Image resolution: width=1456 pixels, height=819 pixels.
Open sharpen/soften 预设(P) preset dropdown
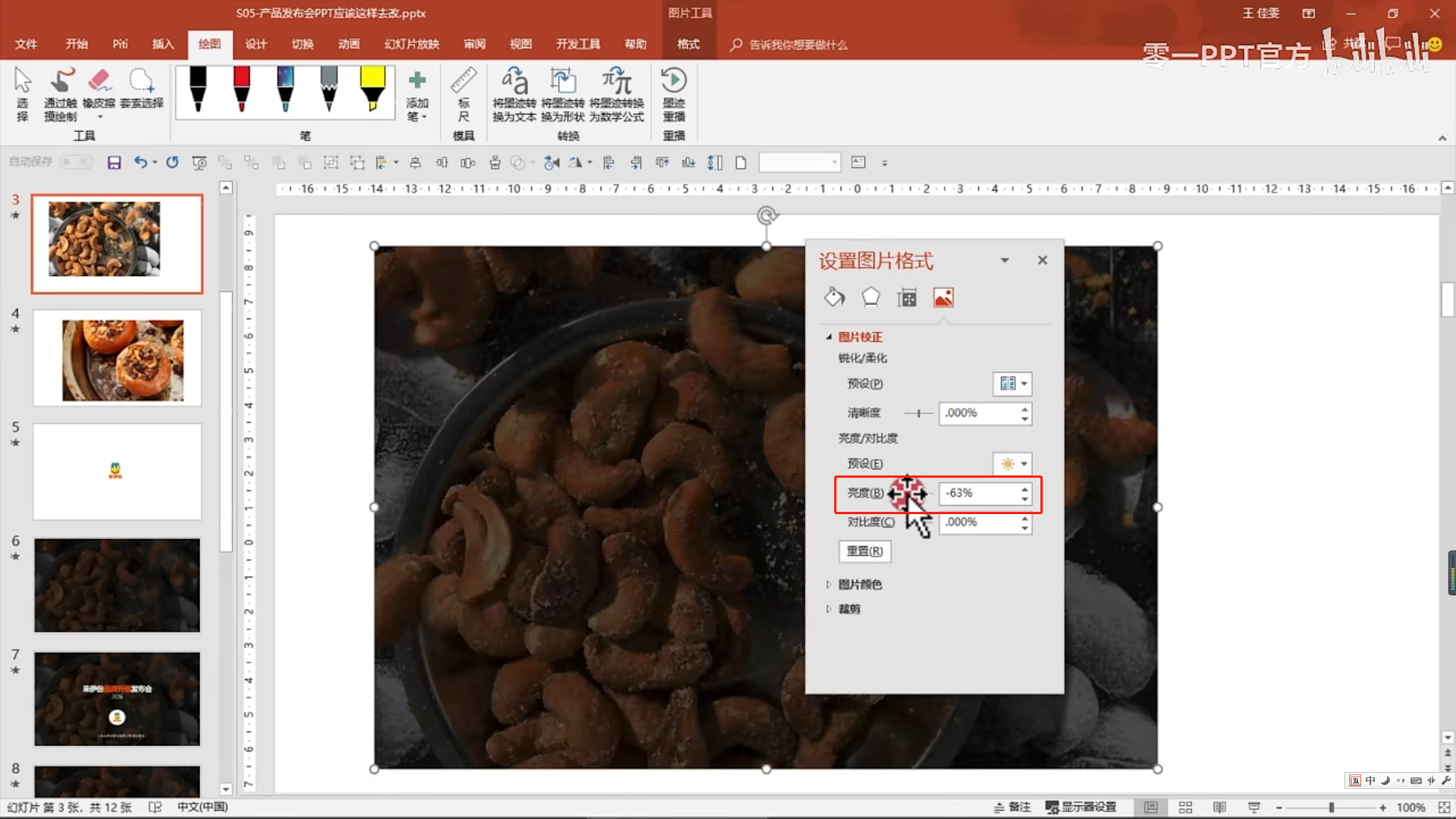(x=1012, y=384)
